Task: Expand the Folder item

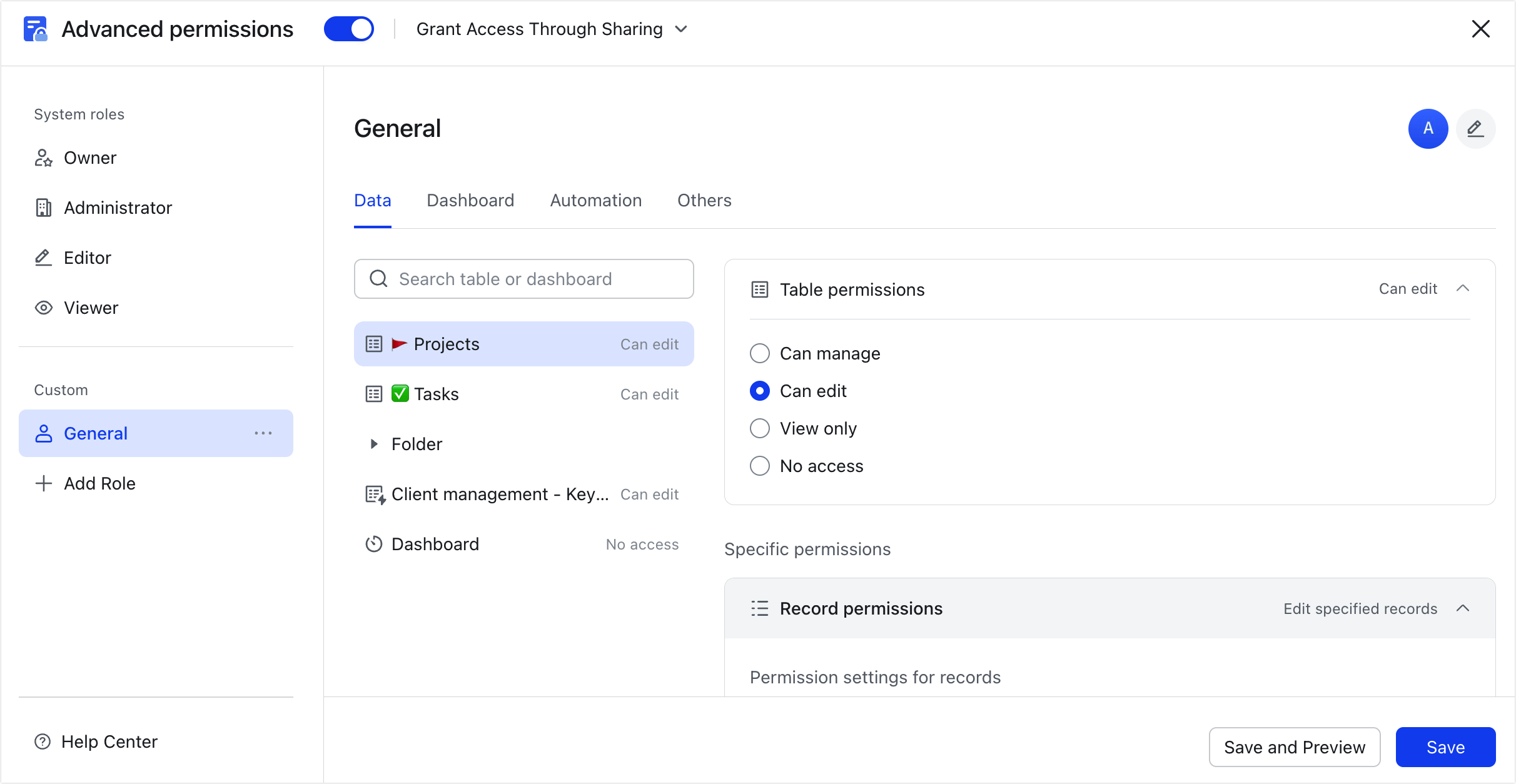Action: coord(374,443)
